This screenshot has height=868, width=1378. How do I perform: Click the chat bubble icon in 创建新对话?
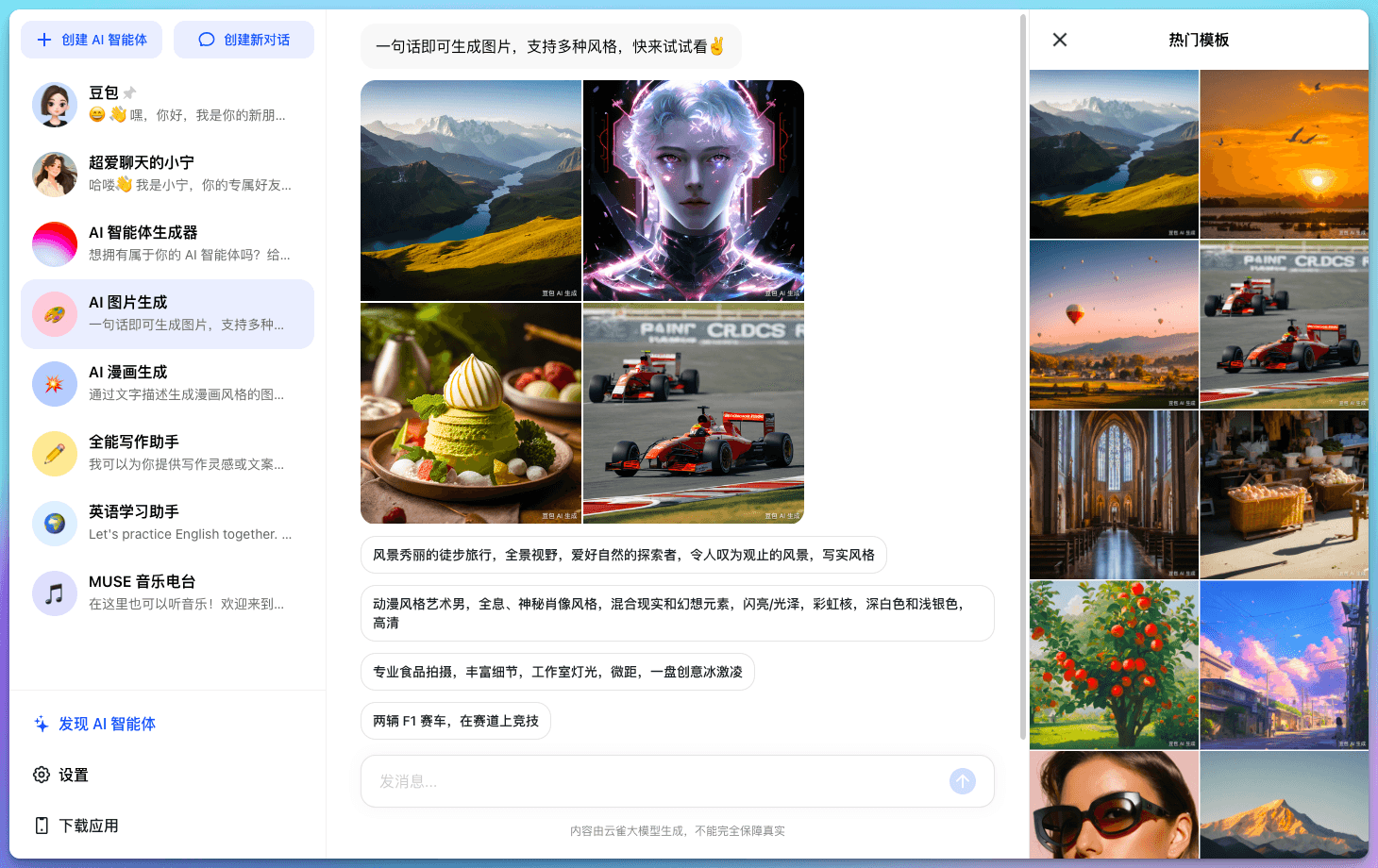pos(207,40)
